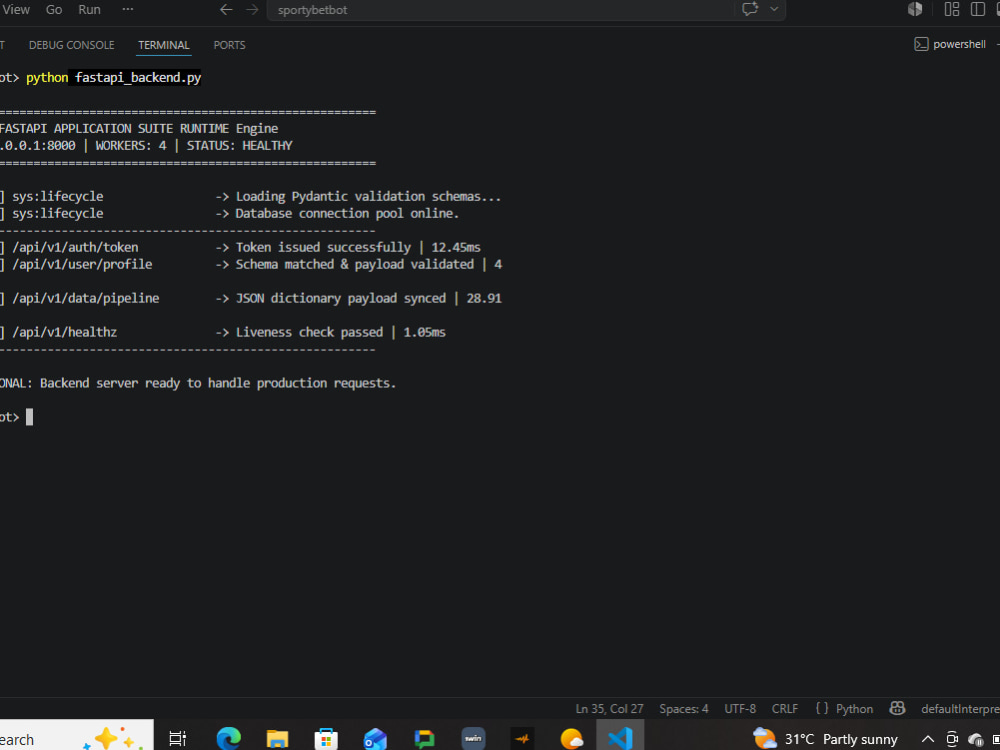Click the fastapi_backend.py text in the command

click(138, 78)
